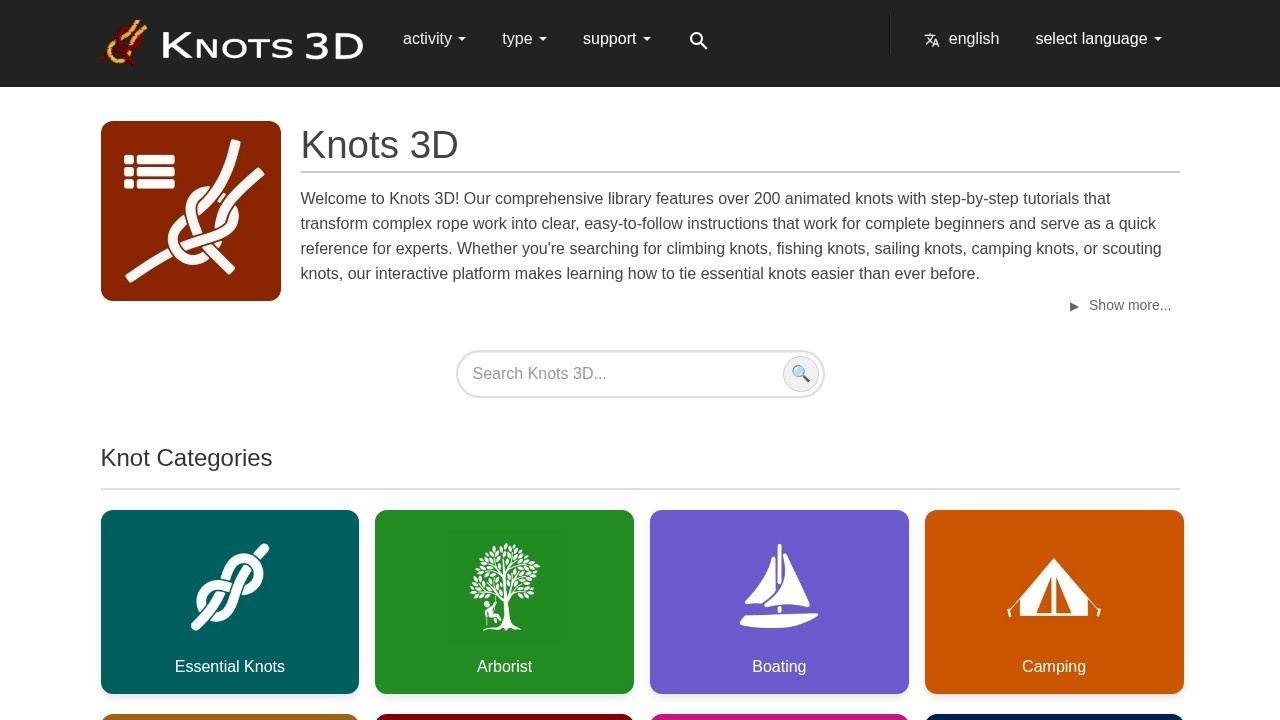Open the header search magnifier icon

pyautogui.click(x=698, y=41)
